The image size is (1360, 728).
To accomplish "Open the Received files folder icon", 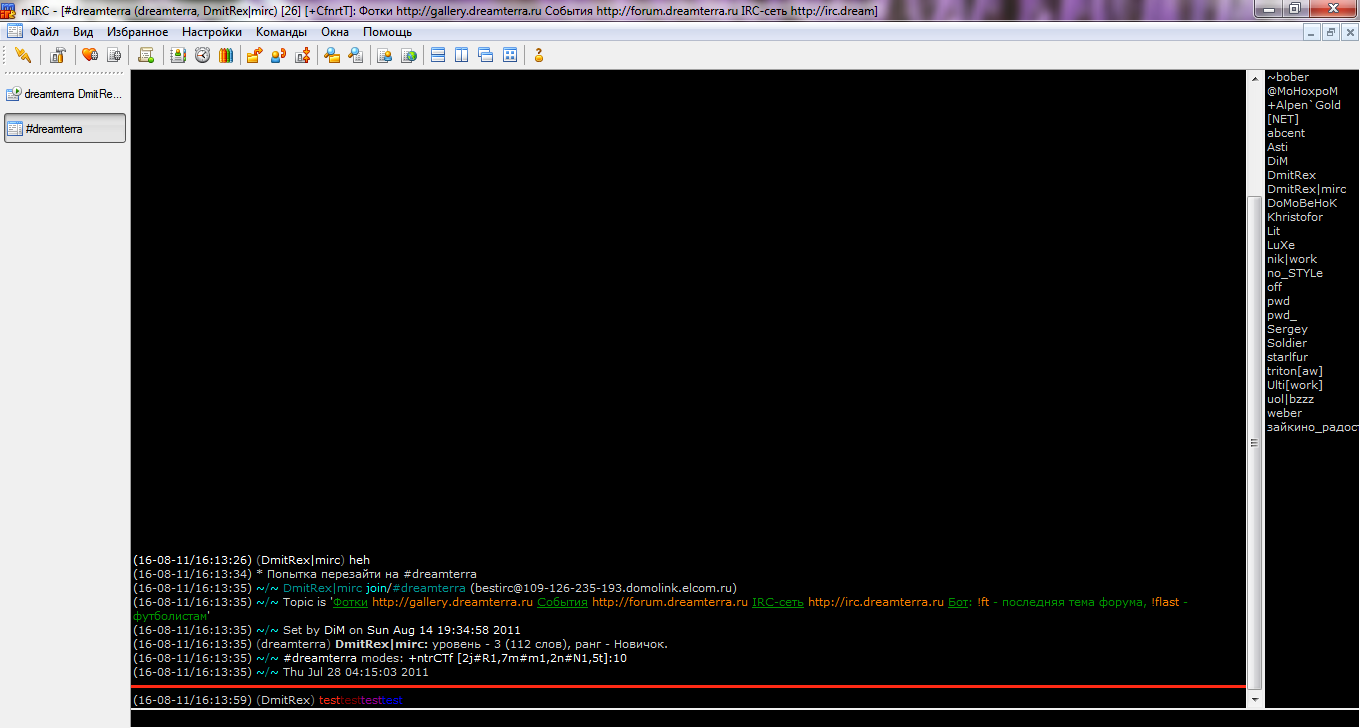I will (x=331, y=55).
